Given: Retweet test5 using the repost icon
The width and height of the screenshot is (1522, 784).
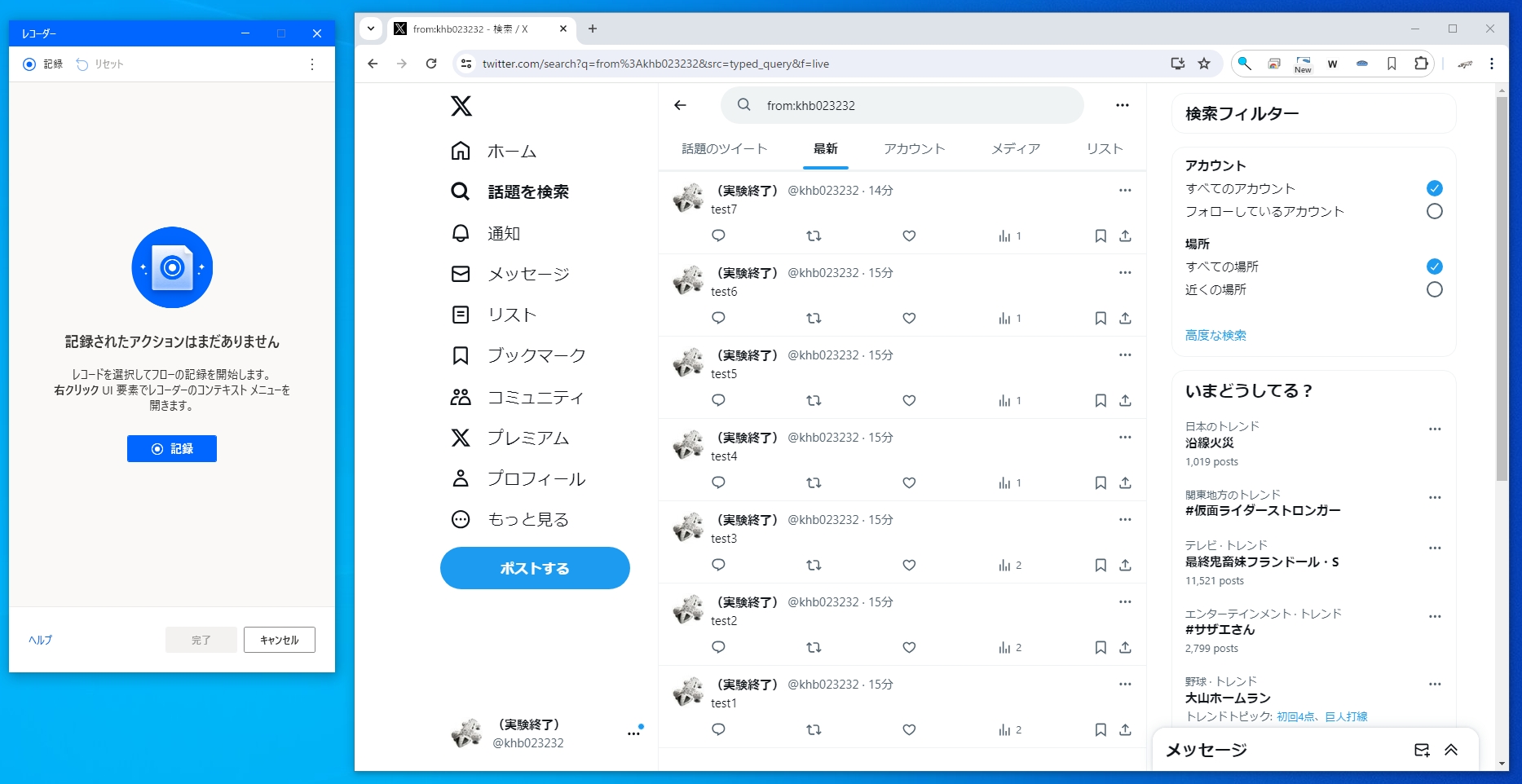Looking at the screenshot, I should pyautogui.click(x=814, y=400).
